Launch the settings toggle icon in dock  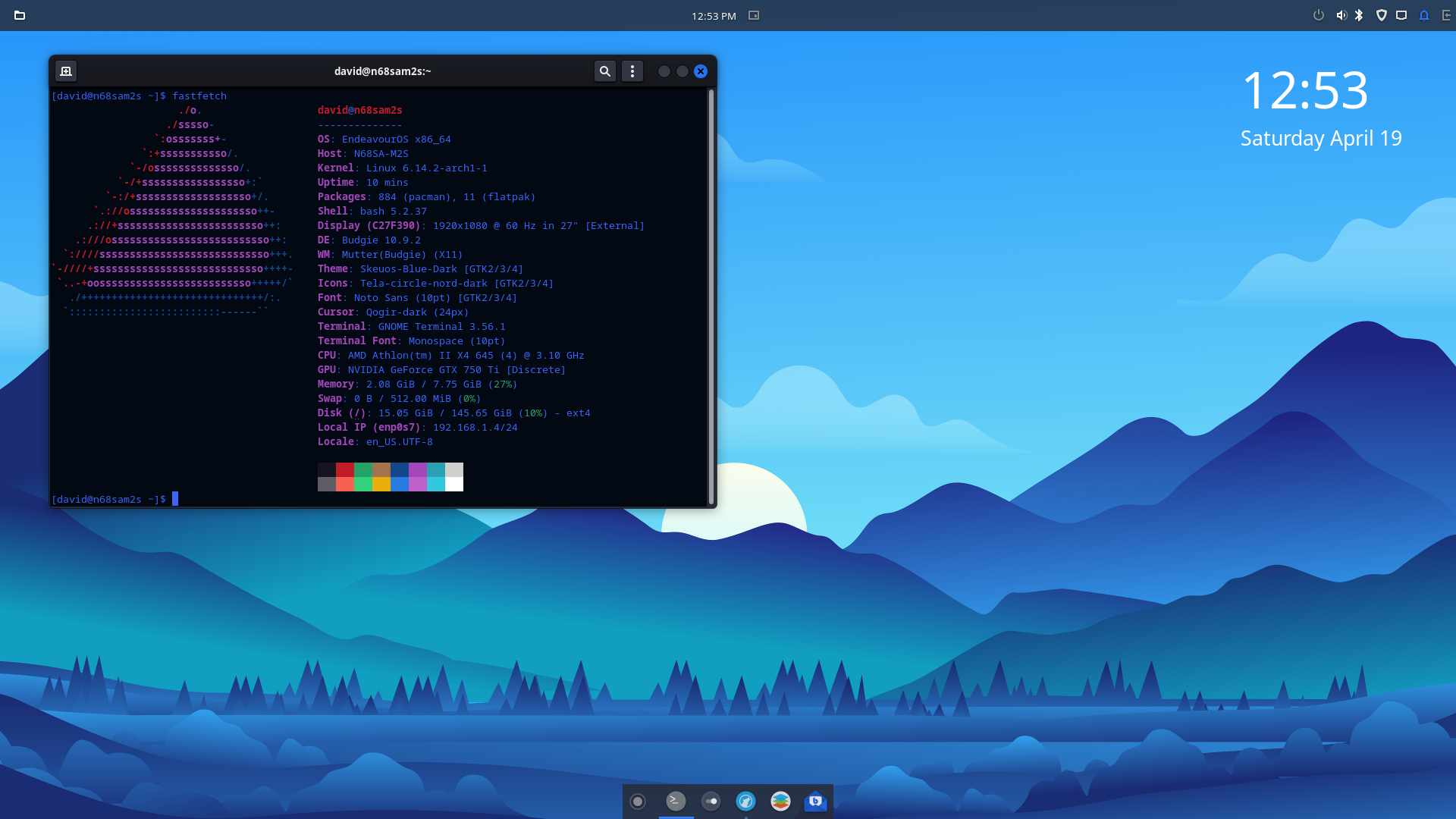(711, 801)
